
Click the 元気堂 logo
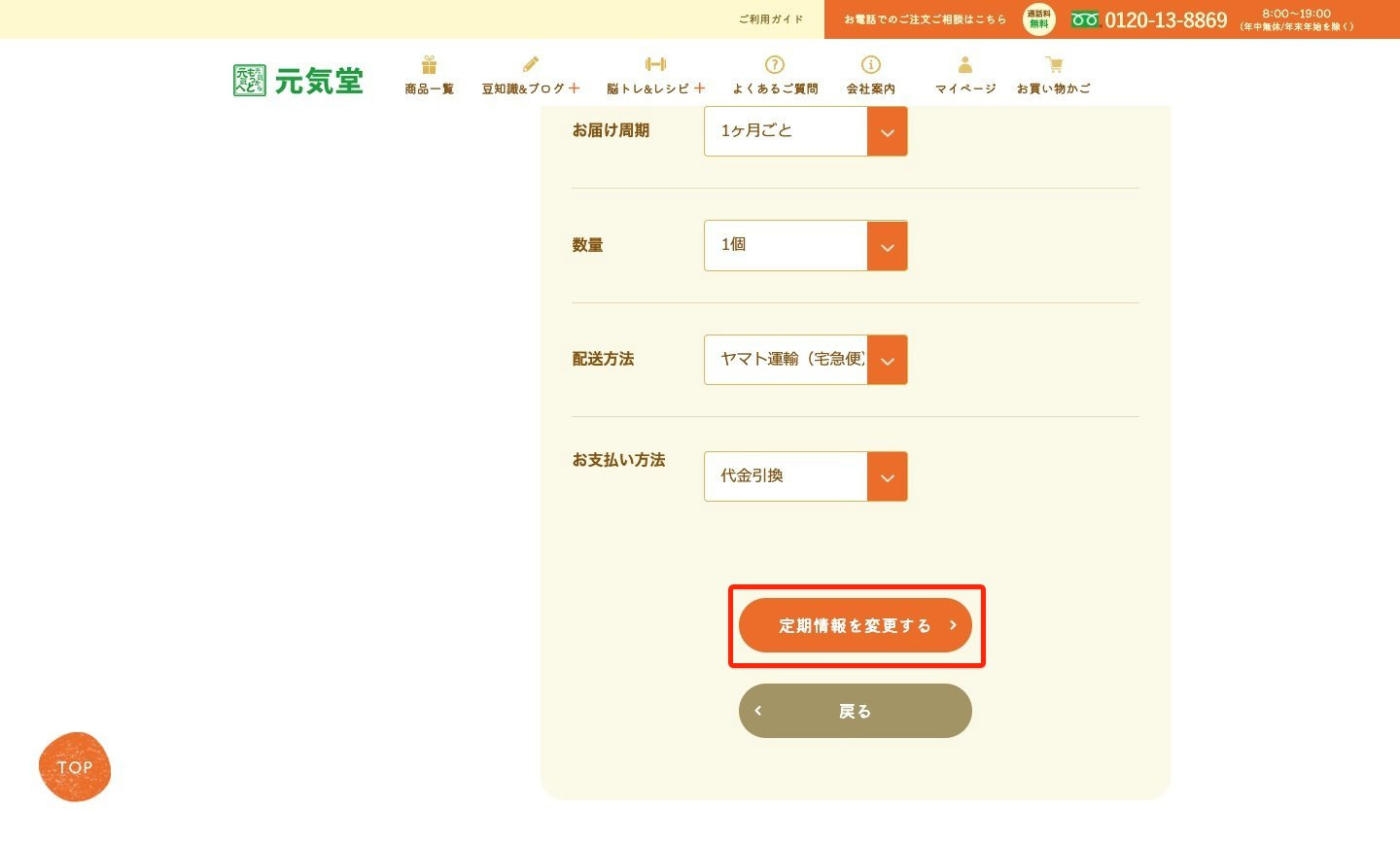[298, 81]
